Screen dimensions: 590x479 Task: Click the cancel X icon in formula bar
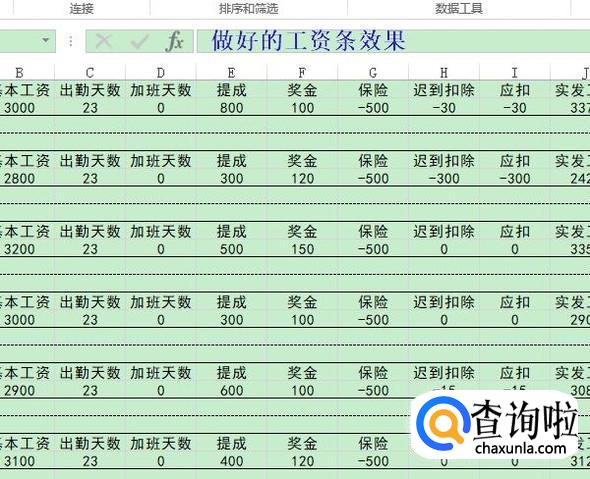(103, 41)
